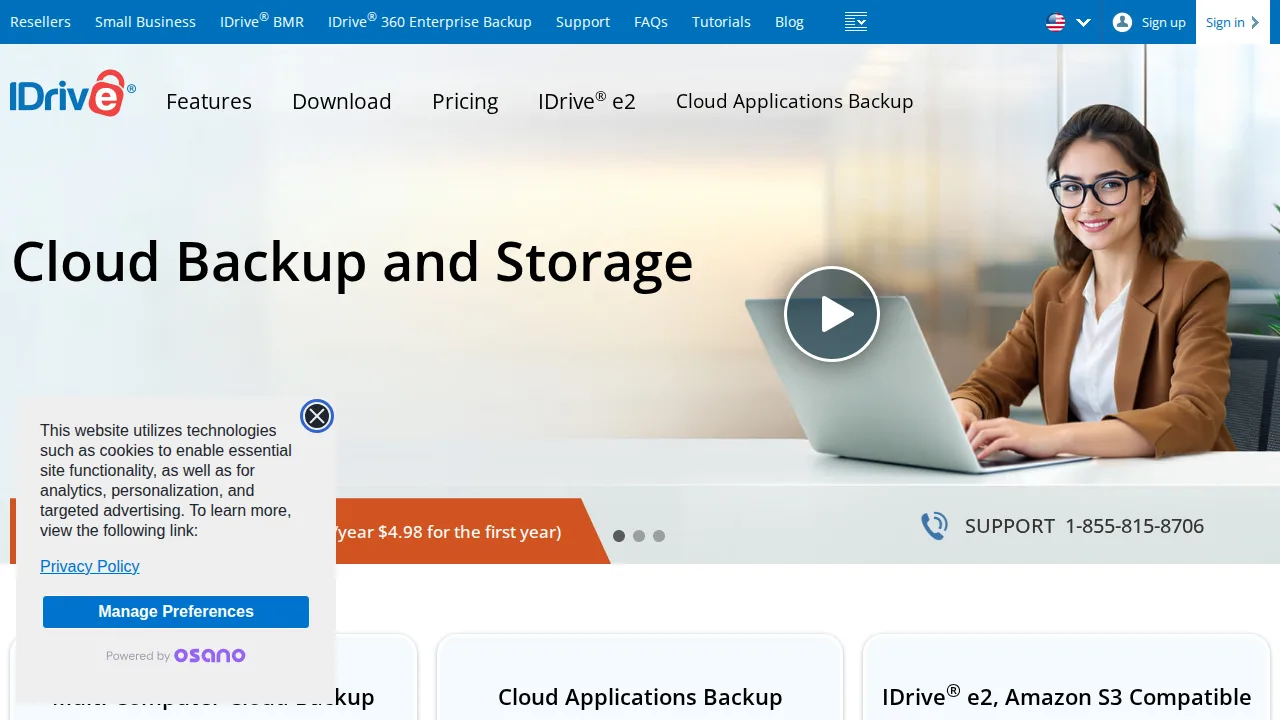
Task: Open the IDrive e2 Amazon S3 Compatible card
Action: pos(1066,677)
